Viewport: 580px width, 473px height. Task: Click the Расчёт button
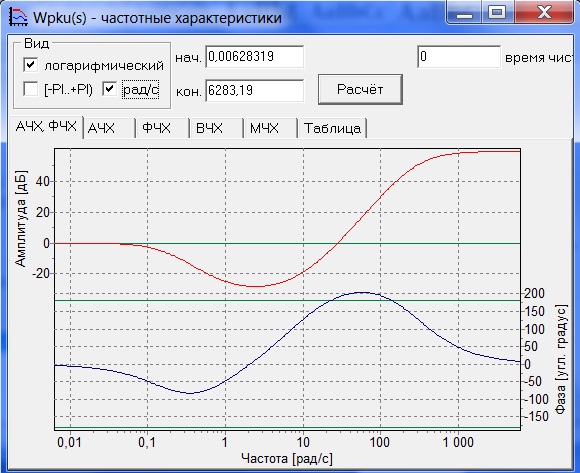(360, 89)
